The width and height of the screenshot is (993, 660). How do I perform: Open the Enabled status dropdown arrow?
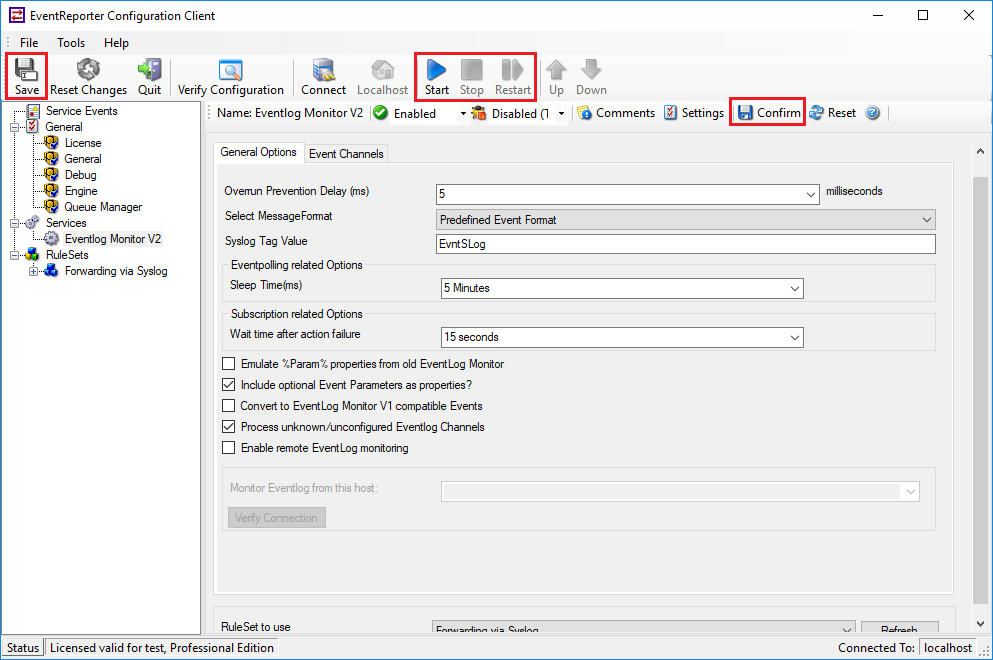coord(463,113)
